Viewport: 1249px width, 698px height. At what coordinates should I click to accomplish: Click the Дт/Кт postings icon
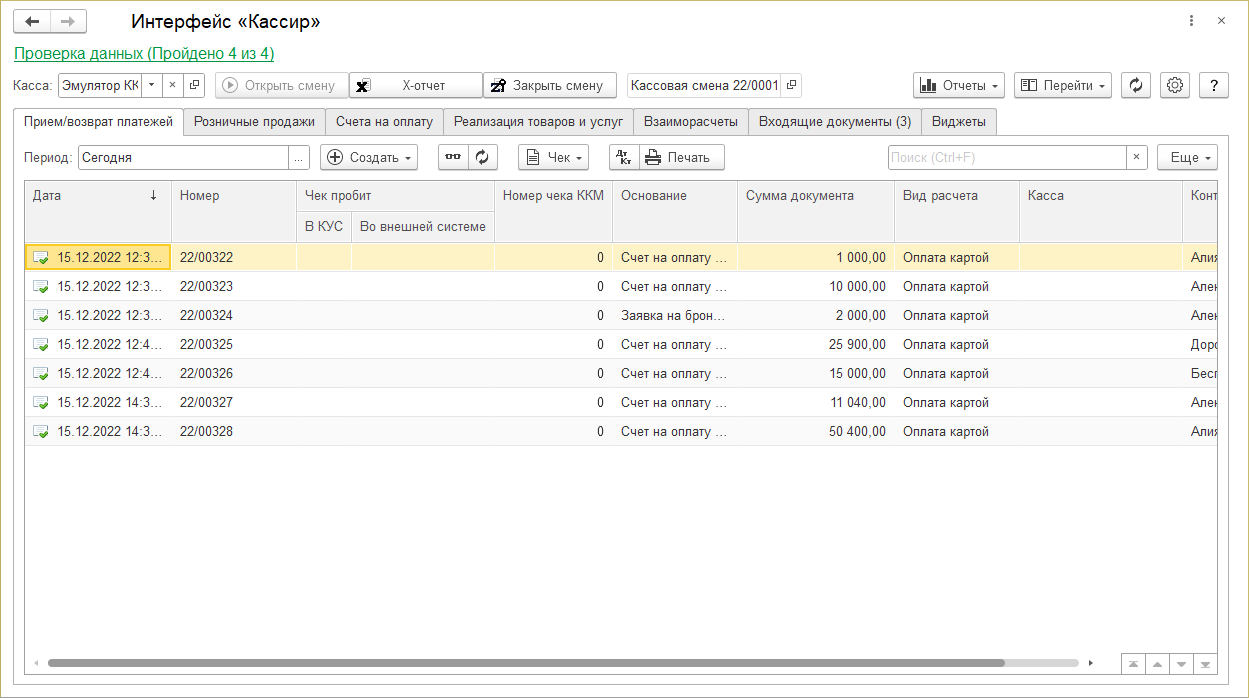coord(623,158)
